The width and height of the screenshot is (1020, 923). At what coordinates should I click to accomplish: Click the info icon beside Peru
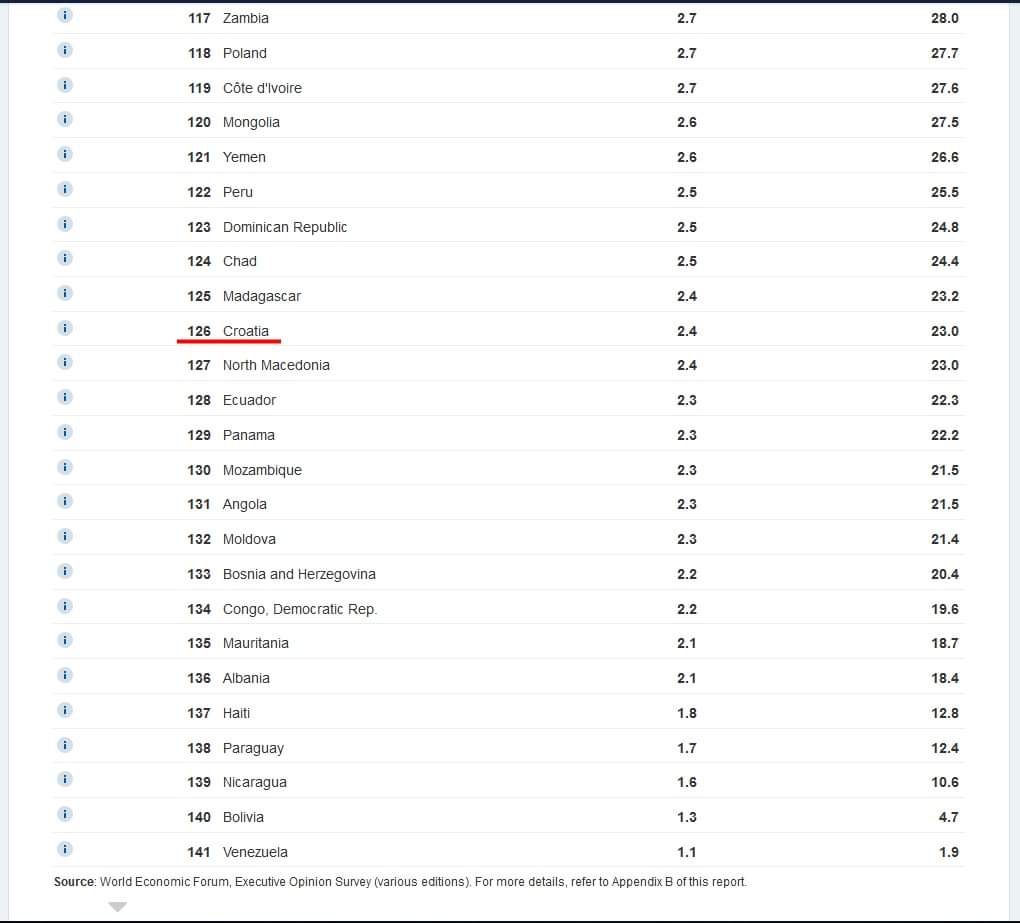tap(65, 189)
